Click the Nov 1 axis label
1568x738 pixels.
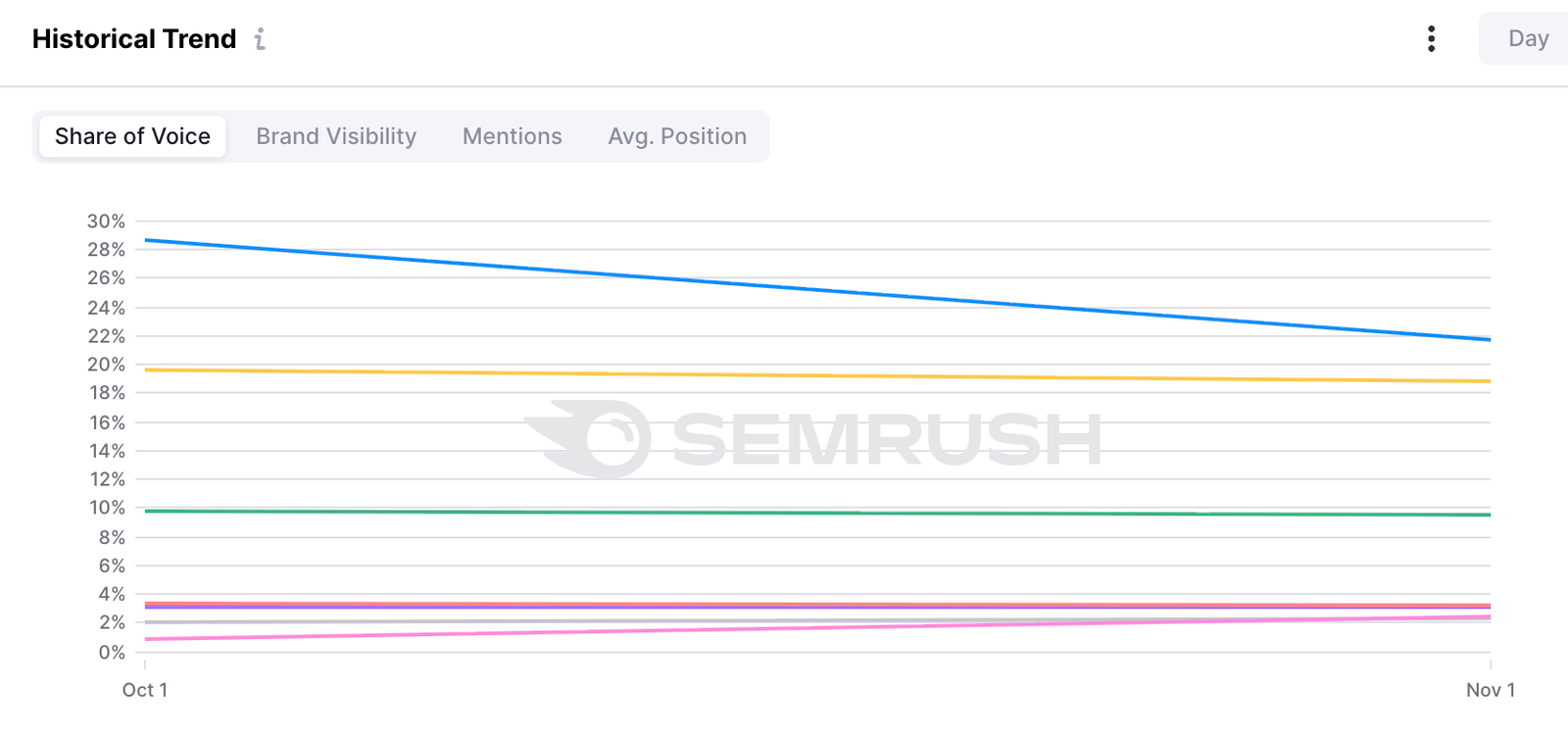point(1489,690)
